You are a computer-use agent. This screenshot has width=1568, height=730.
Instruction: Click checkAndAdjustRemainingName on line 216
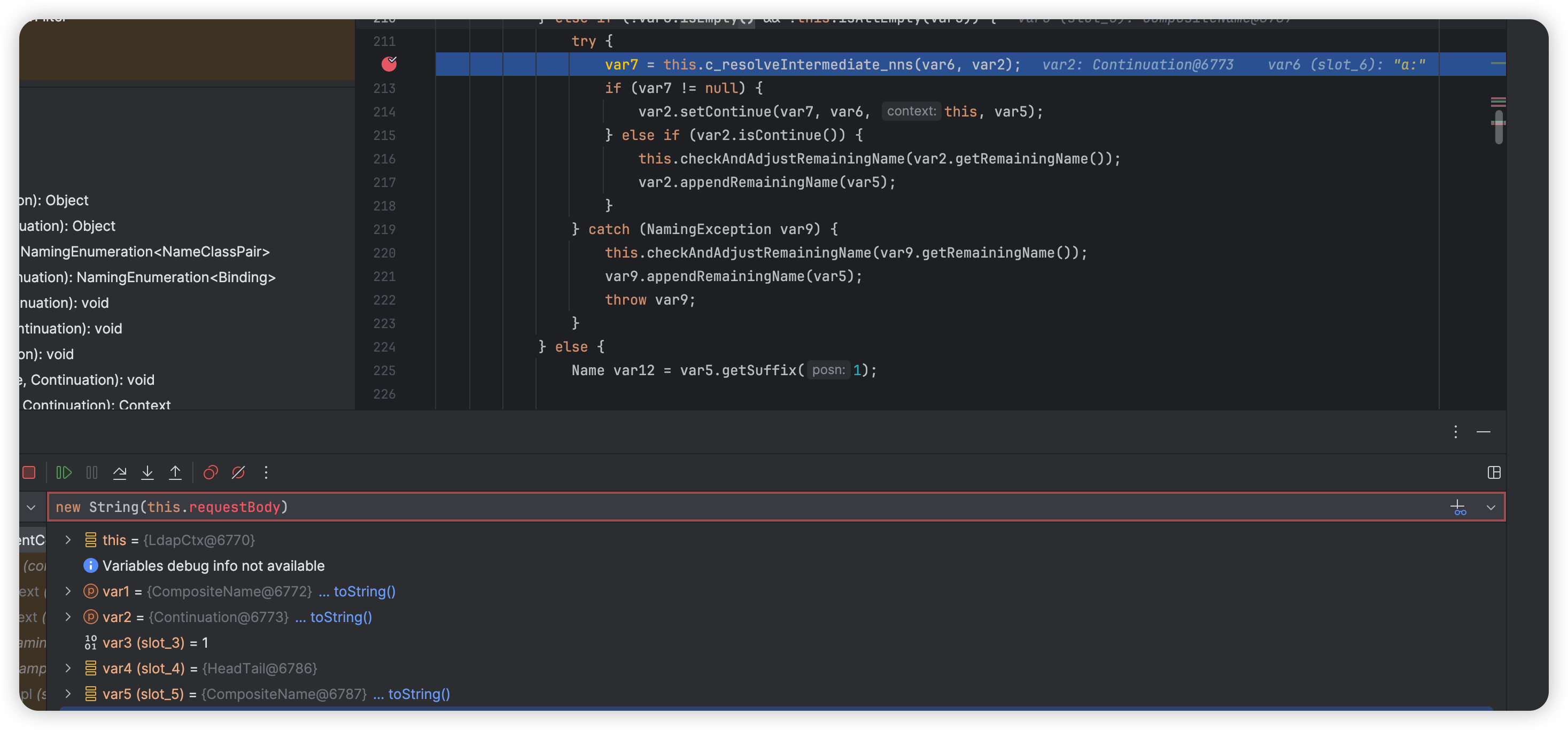(792, 159)
